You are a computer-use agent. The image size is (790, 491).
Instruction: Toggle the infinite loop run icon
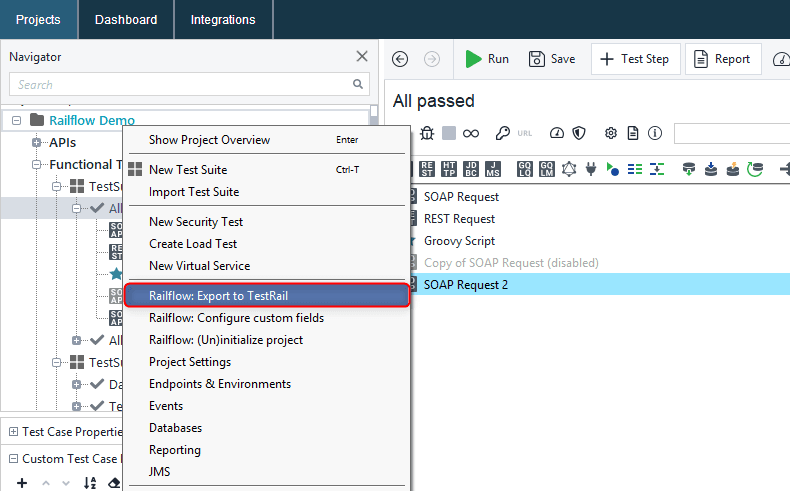471,133
